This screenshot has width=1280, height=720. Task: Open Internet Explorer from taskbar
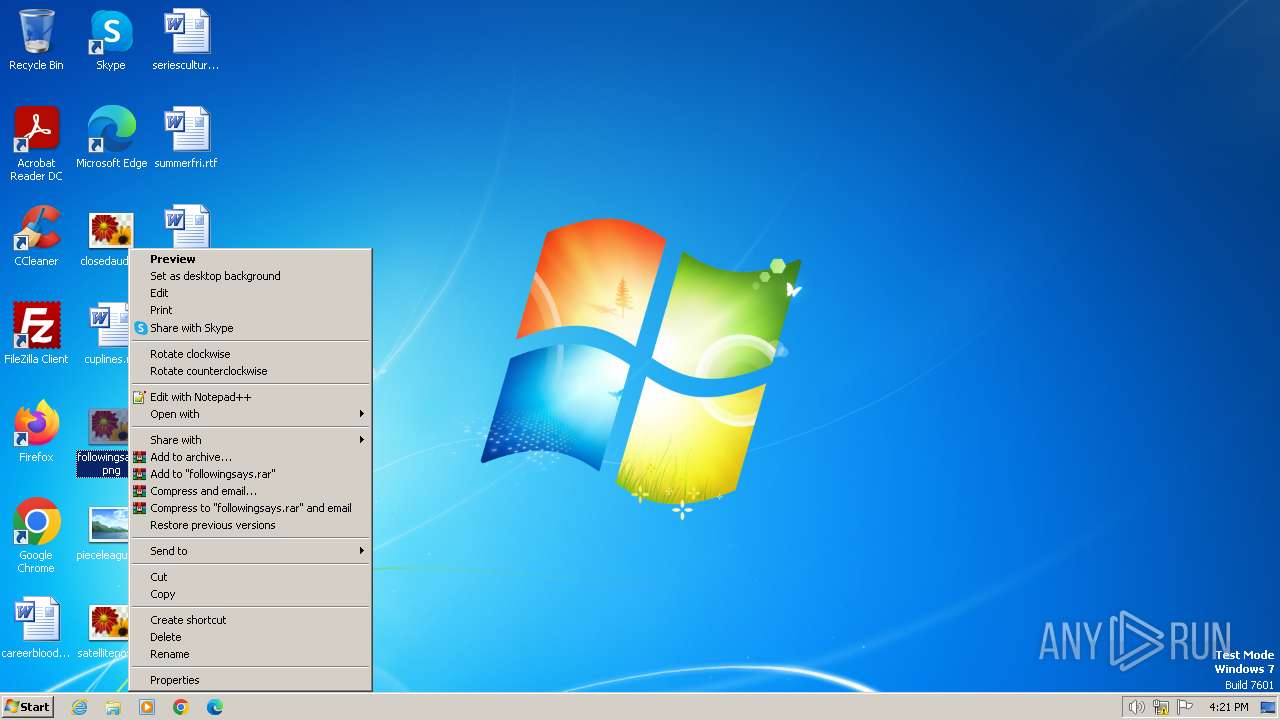(x=79, y=707)
